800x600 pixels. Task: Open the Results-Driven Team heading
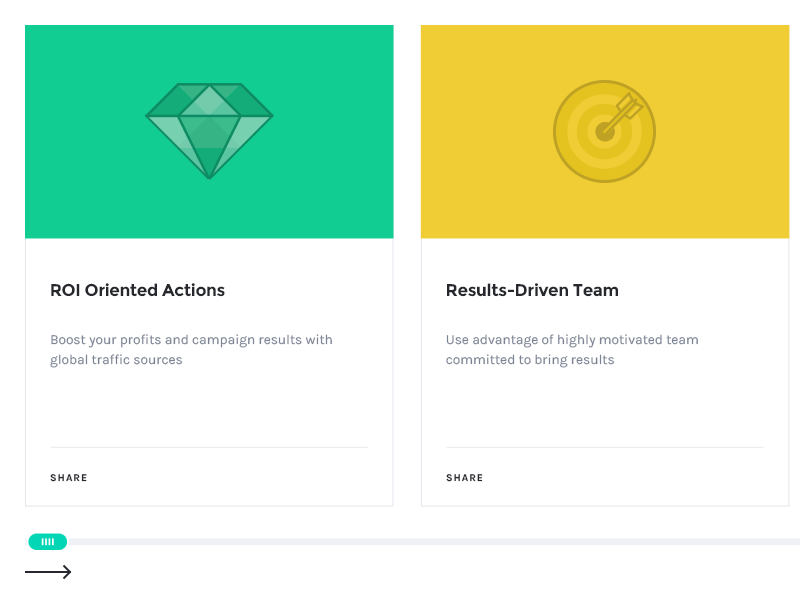(532, 290)
